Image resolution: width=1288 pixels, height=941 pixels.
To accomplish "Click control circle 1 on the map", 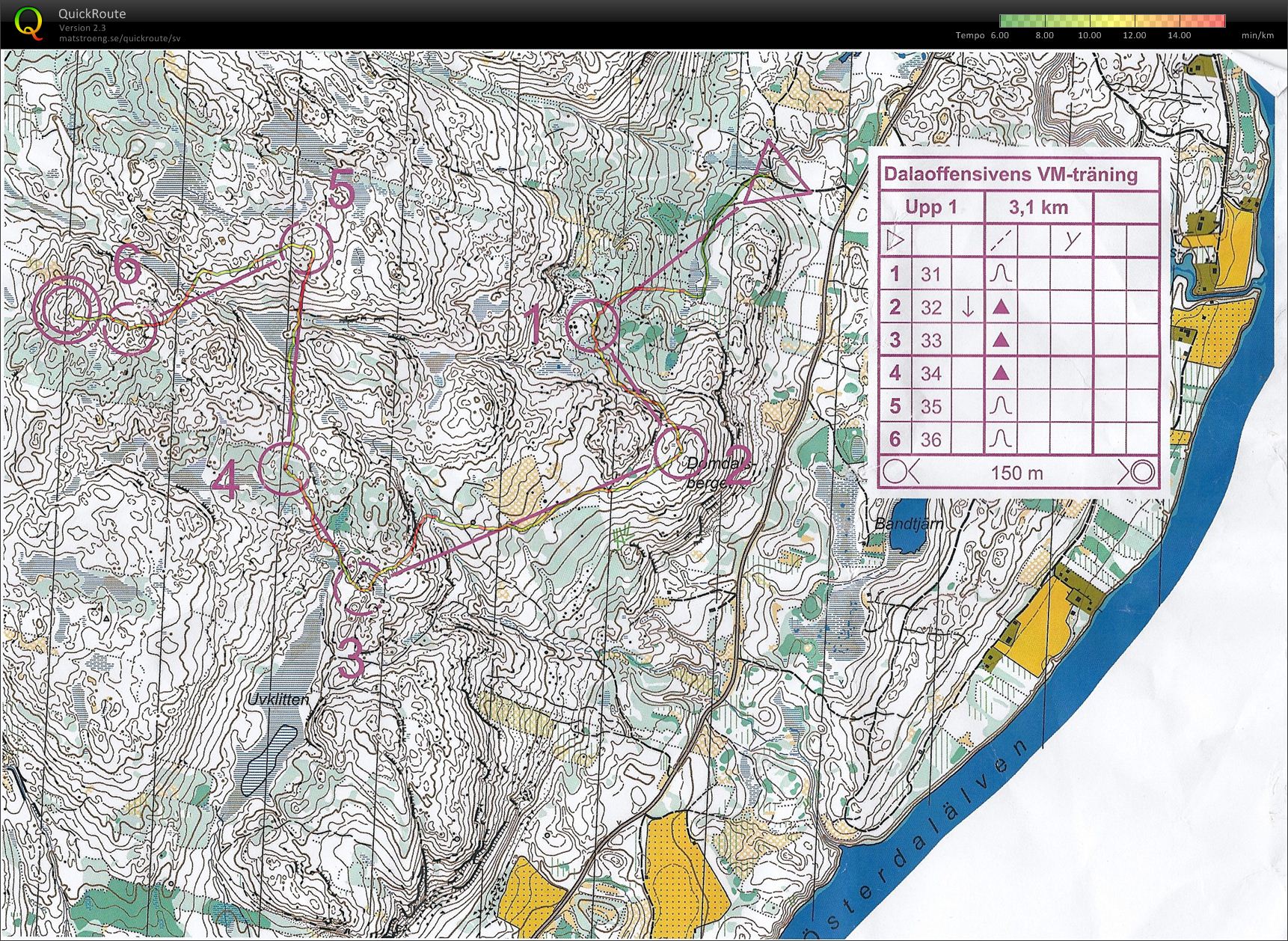I will click(592, 325).
